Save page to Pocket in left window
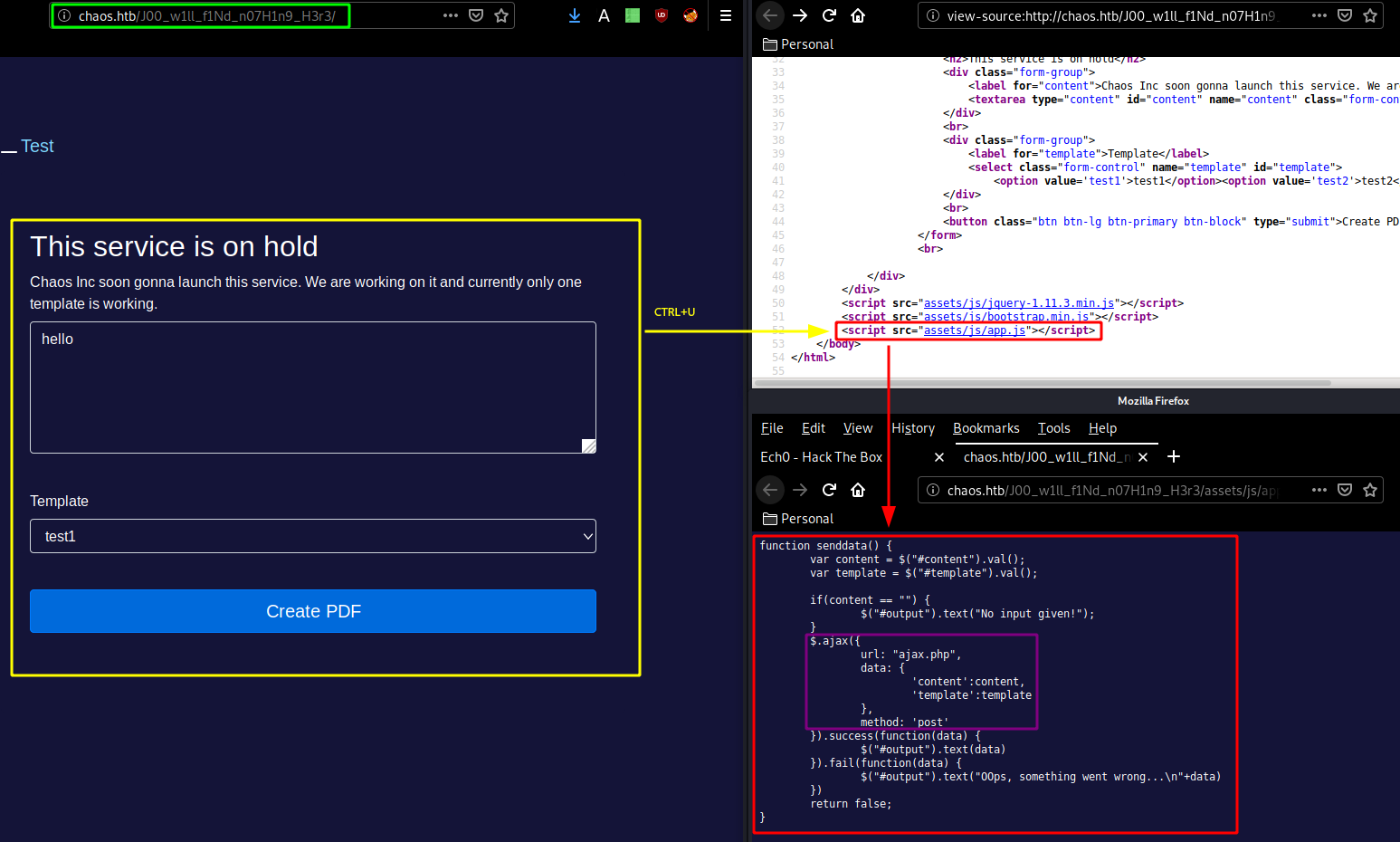 [476, 15]
